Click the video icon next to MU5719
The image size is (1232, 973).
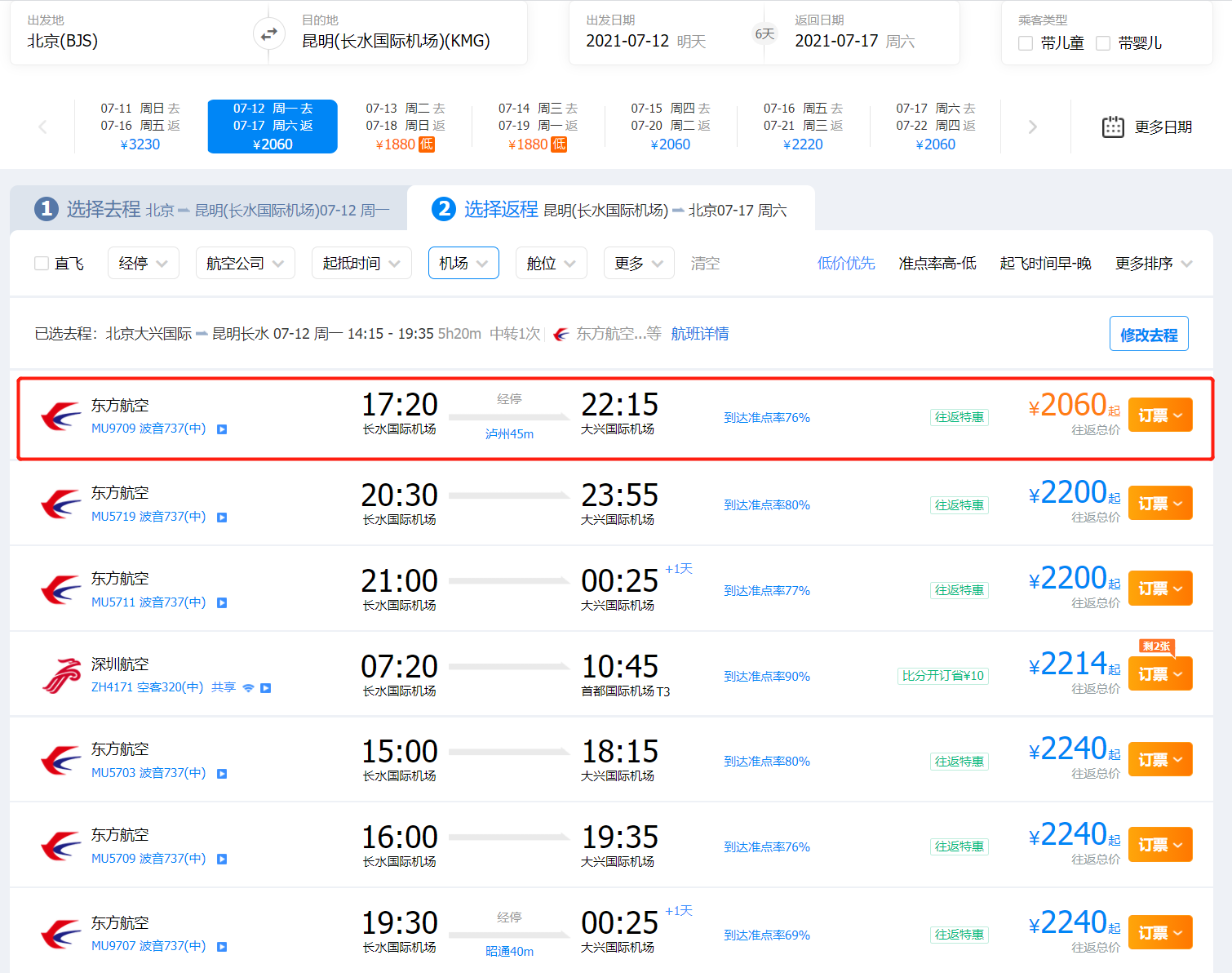(222, 518)
